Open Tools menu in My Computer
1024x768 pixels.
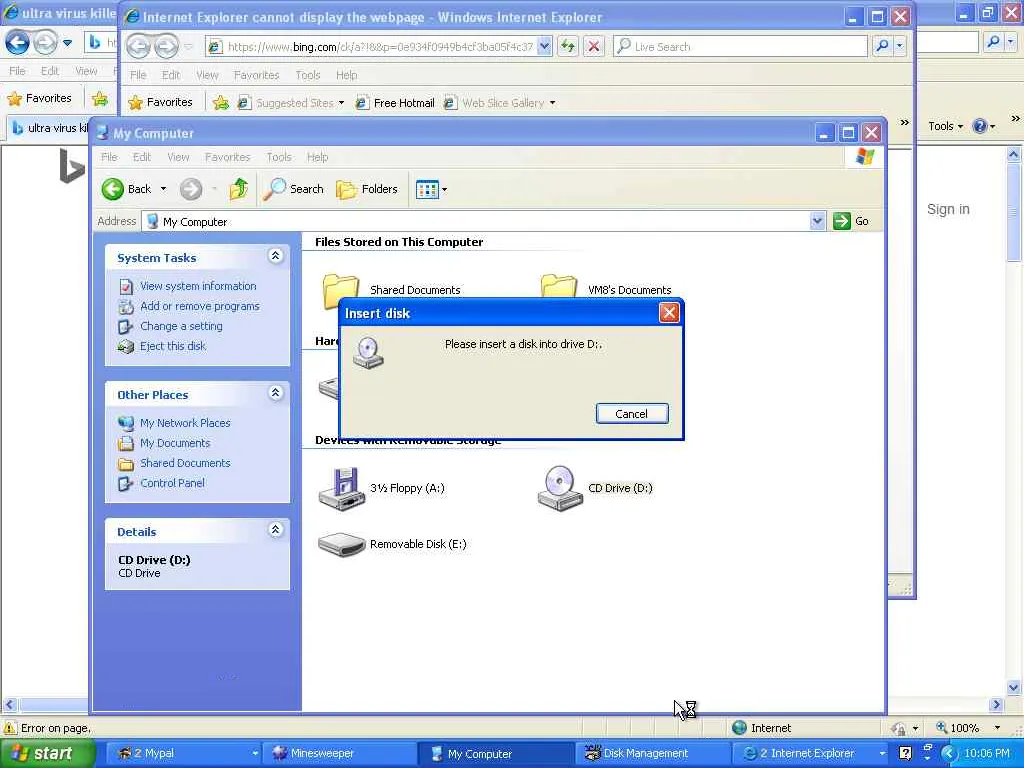279,157
